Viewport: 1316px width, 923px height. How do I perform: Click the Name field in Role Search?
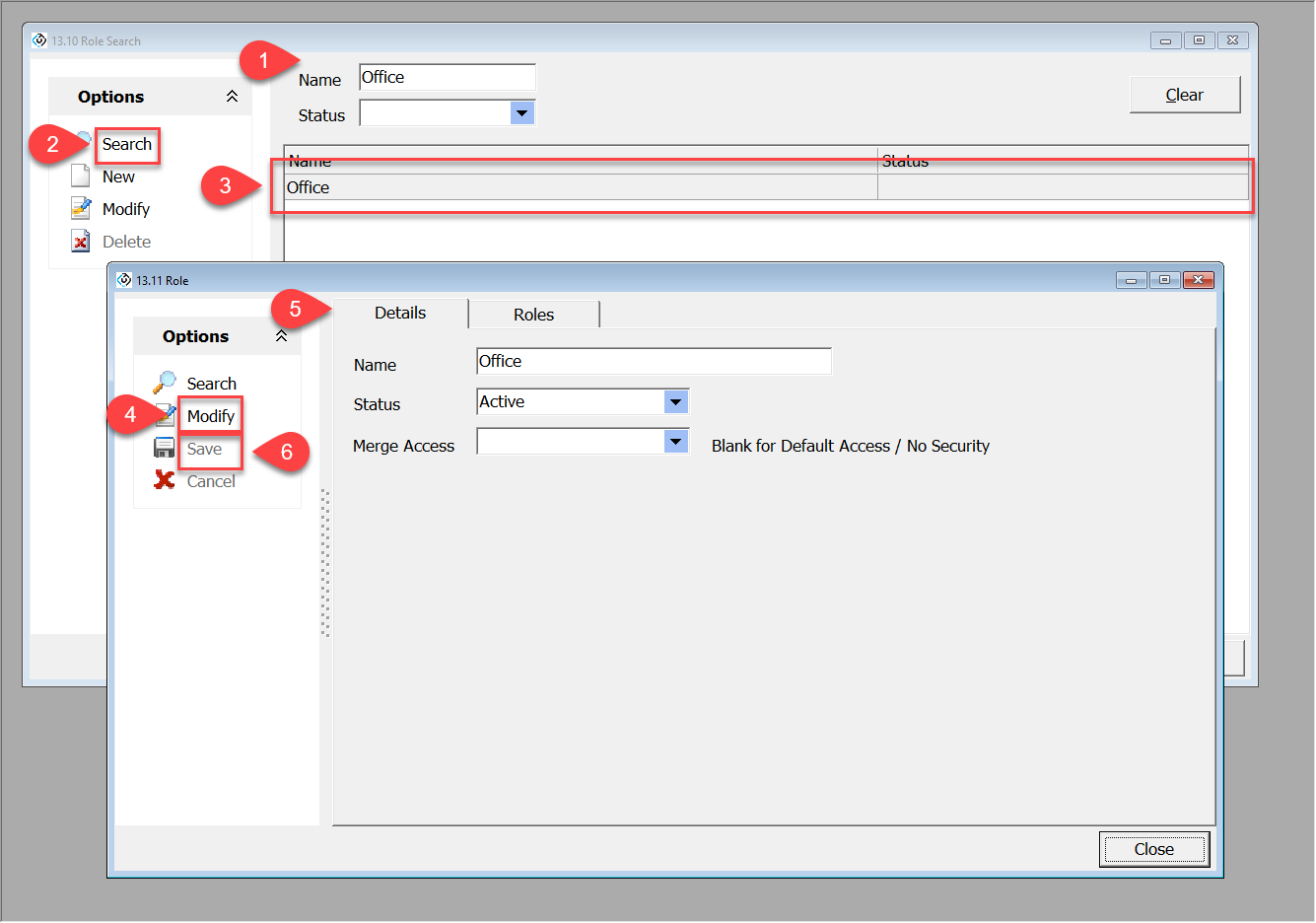click(447, 78)
